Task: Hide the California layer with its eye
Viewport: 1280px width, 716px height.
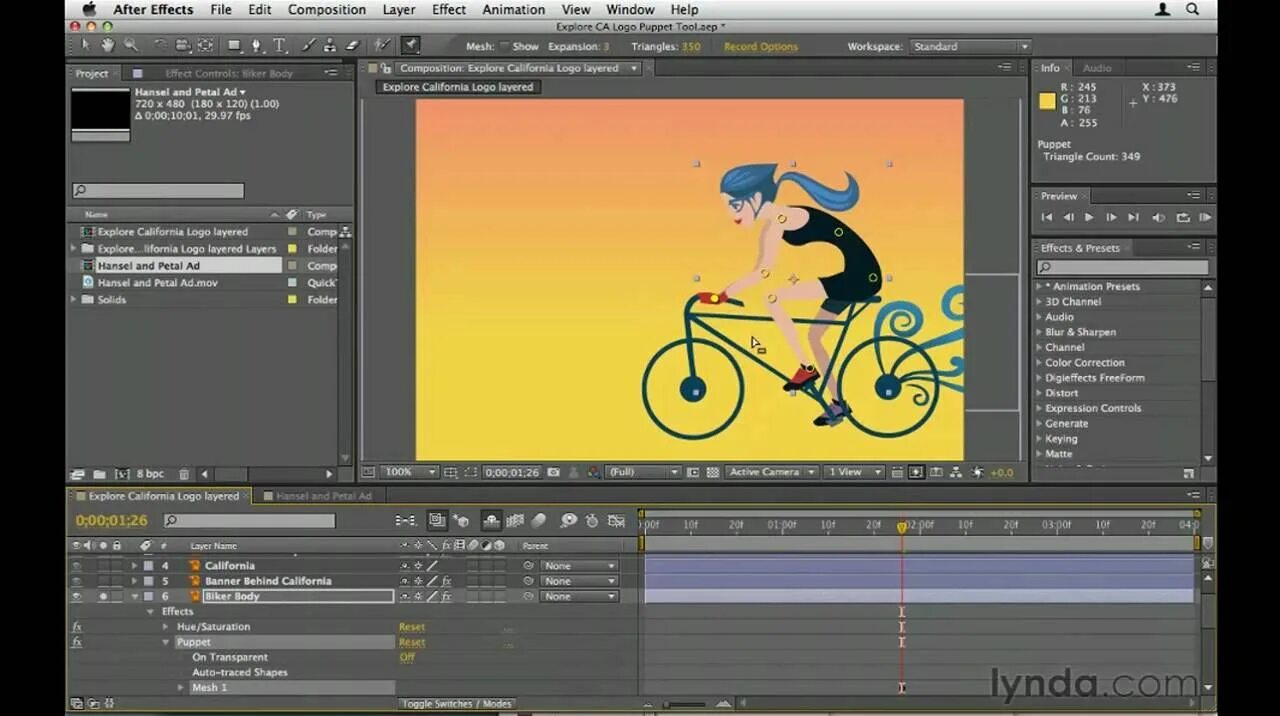Action: (x=76, y=565)
